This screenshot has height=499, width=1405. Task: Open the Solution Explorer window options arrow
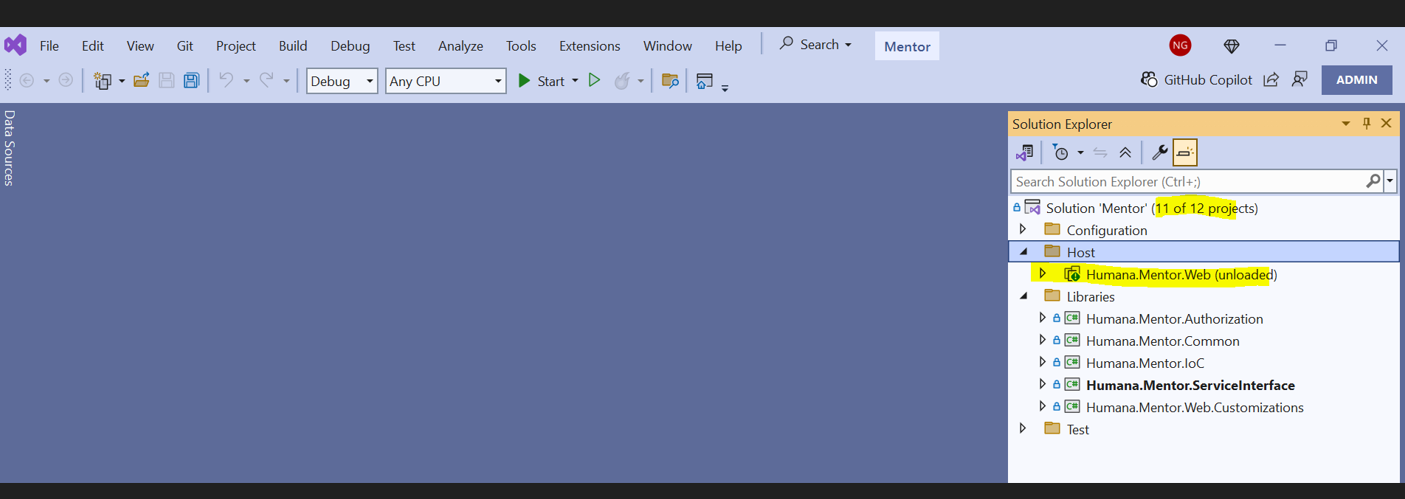(x=1346, y=123)
